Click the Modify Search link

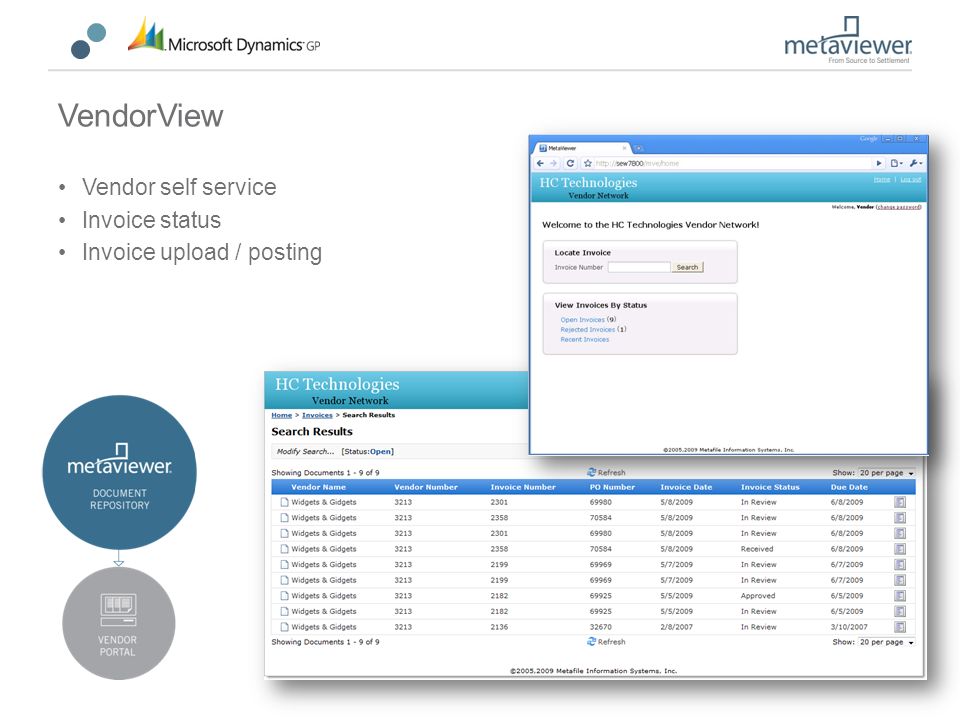306,452
